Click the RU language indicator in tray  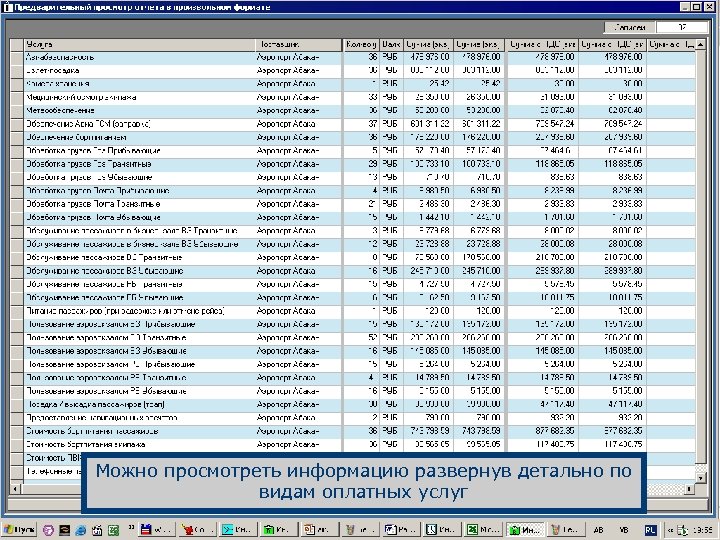[650, 530]
